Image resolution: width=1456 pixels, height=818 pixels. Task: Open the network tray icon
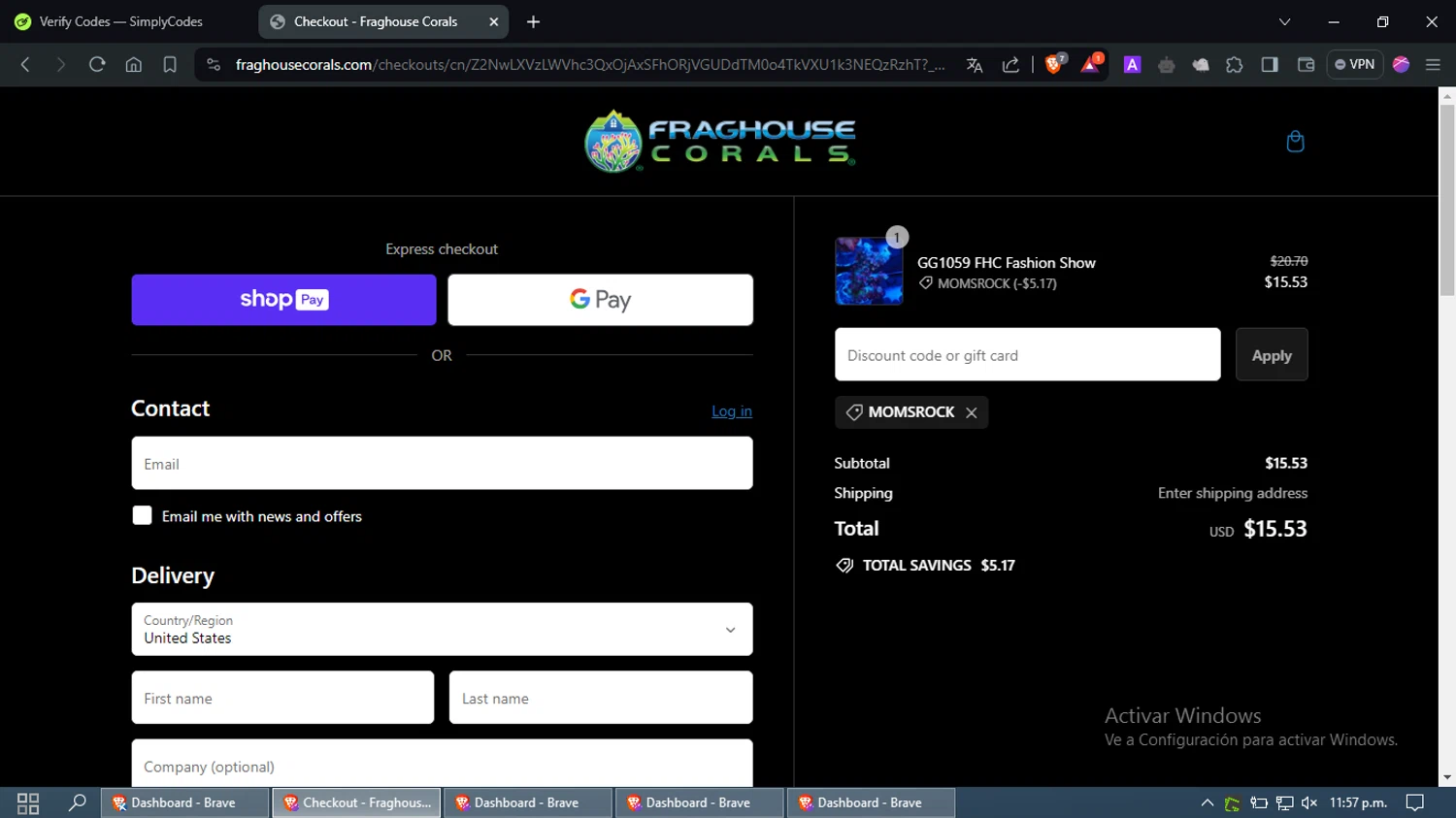(1284, 803)
